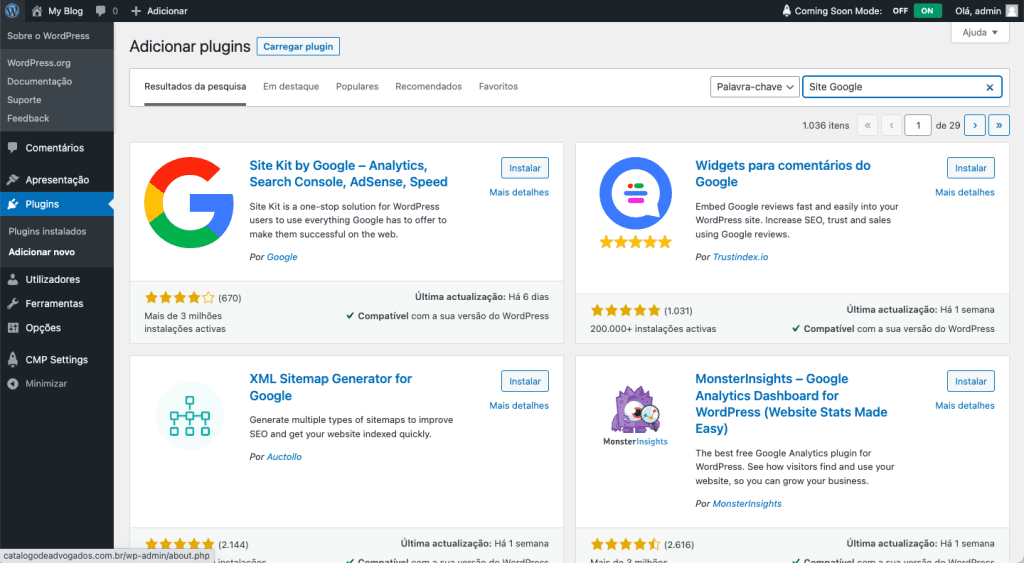This screenshot has height=563, width=1024.
Task: Open Plugins instalados submenu
Action: tap(47, 231)
